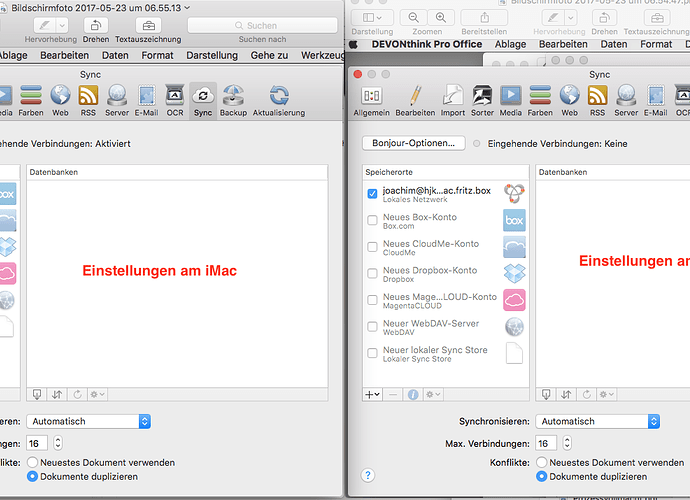Uncheck joachim@hjk...ac.fritz.box sync location
This screenshot has height=500, width=690.
(372, 194)
